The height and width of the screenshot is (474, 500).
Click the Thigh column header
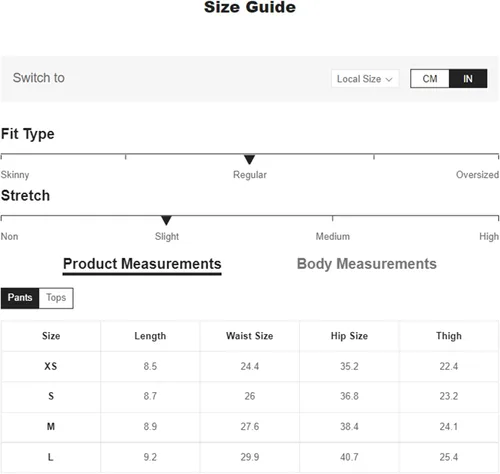(449, 336)
